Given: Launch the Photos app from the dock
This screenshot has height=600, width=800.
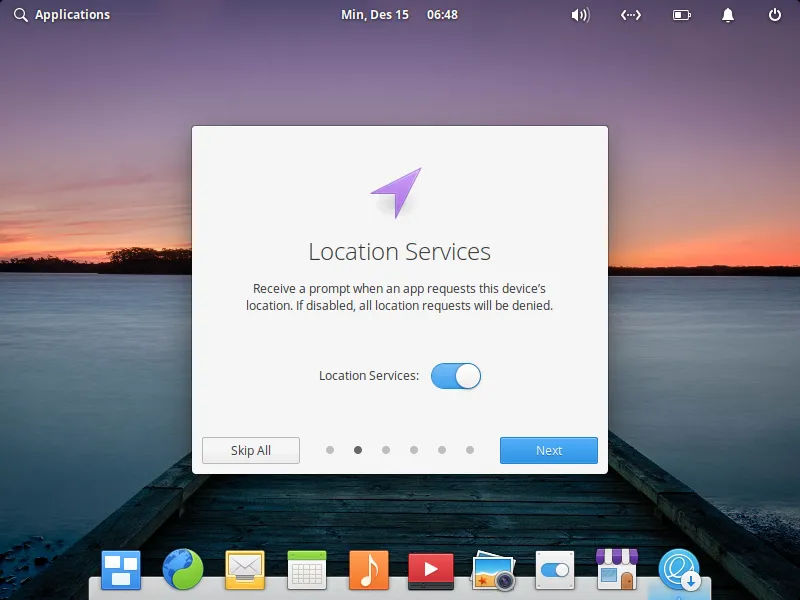Looking at the screenshot, I should point(493,570).
